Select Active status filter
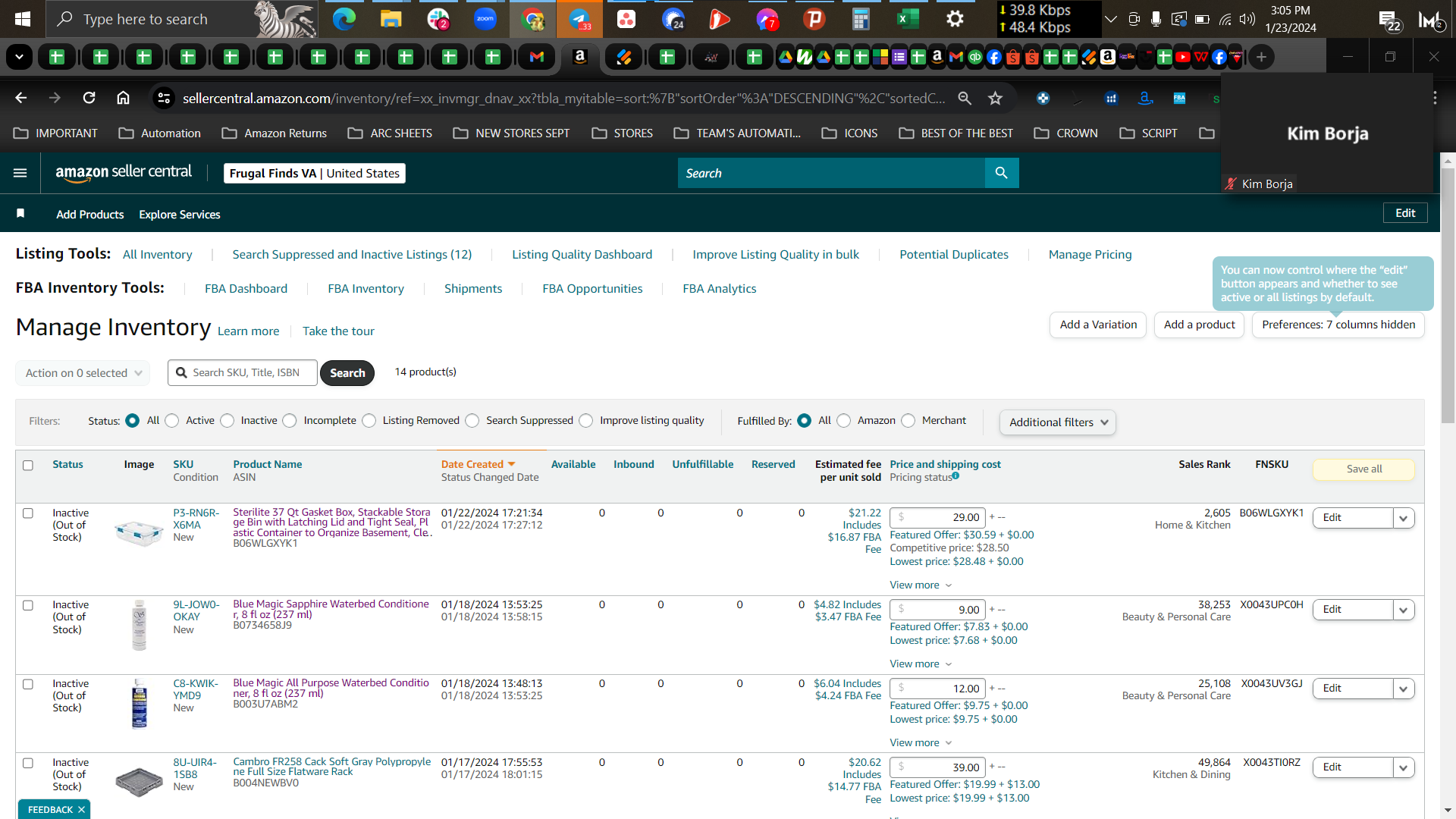 click(x=172, y=421)
